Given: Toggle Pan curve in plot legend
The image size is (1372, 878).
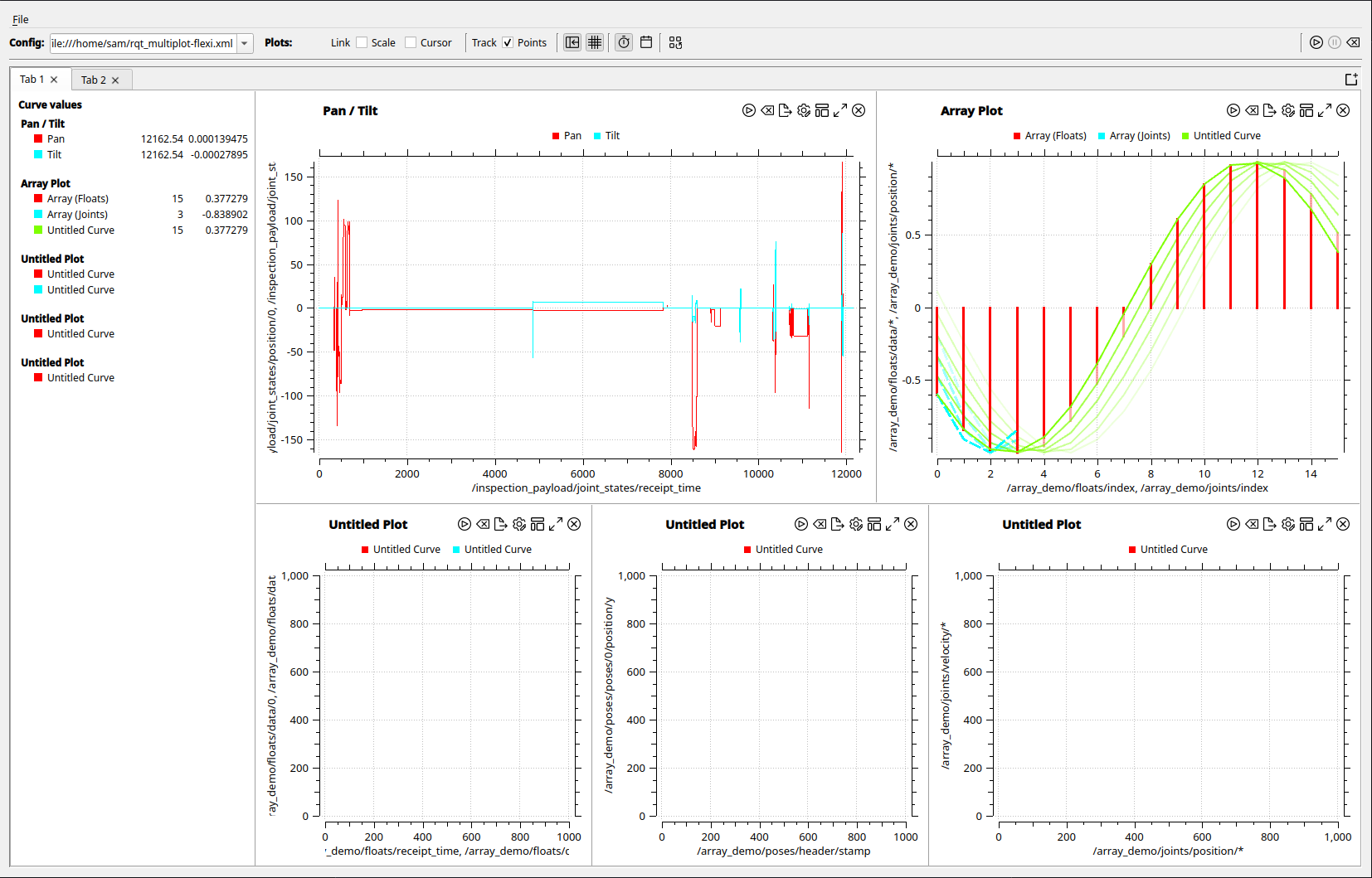Looking at the screenshot, I should coord(567,135).
